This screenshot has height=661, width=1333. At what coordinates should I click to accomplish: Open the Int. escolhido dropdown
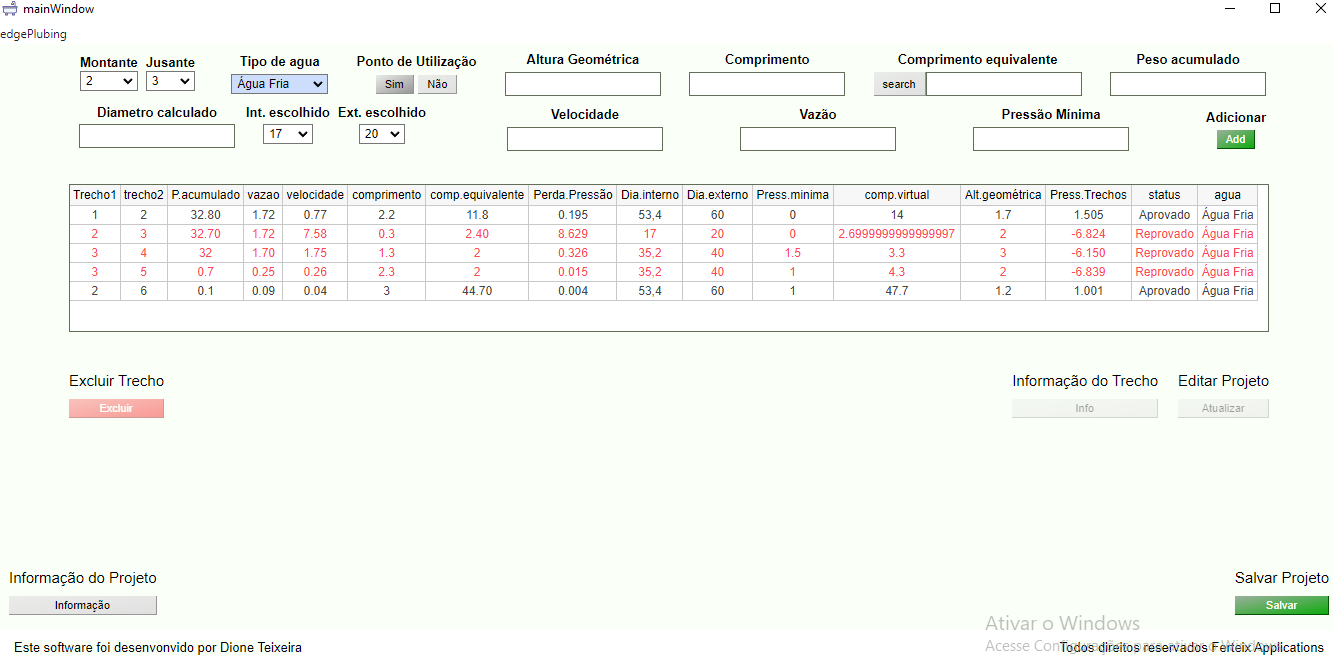tap(288, 134)
